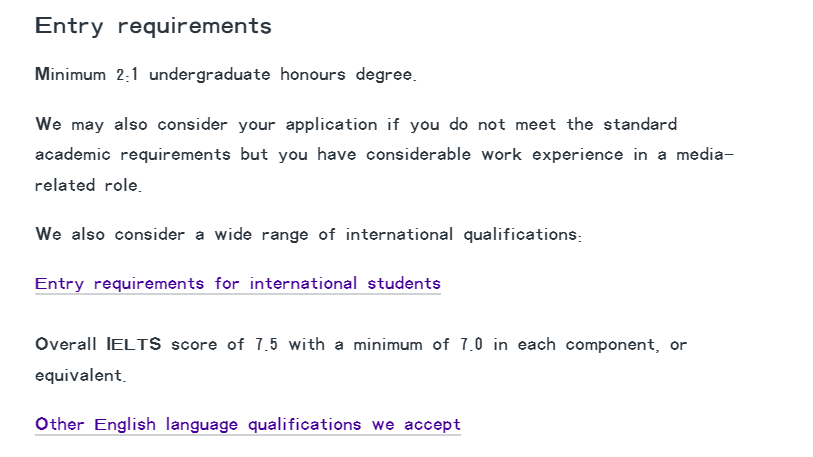The image size is (813, 457).
Task: Click the word IELTS in the paragraph
Action: point(134,345)
